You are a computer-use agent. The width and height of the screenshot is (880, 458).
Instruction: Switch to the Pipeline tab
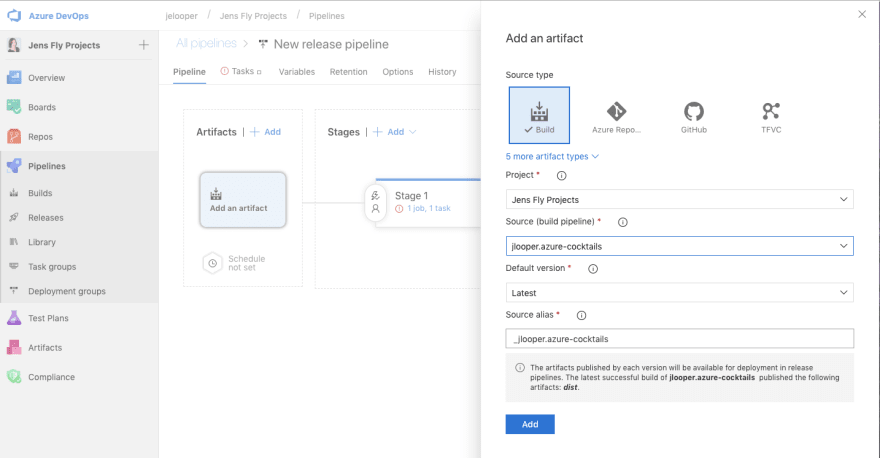tap(189, 72)
